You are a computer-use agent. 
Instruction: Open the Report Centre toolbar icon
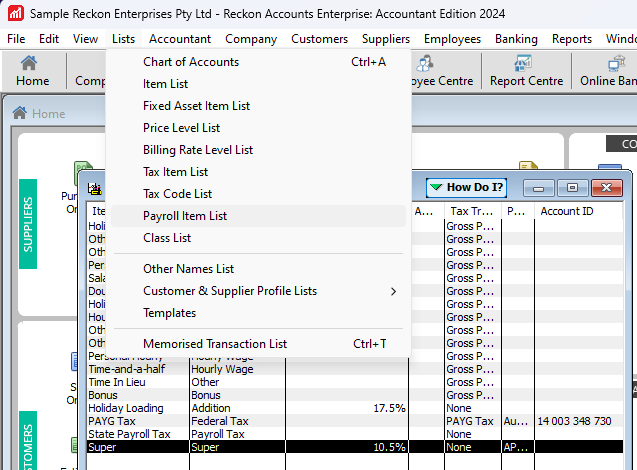click(x=526, y=71)
